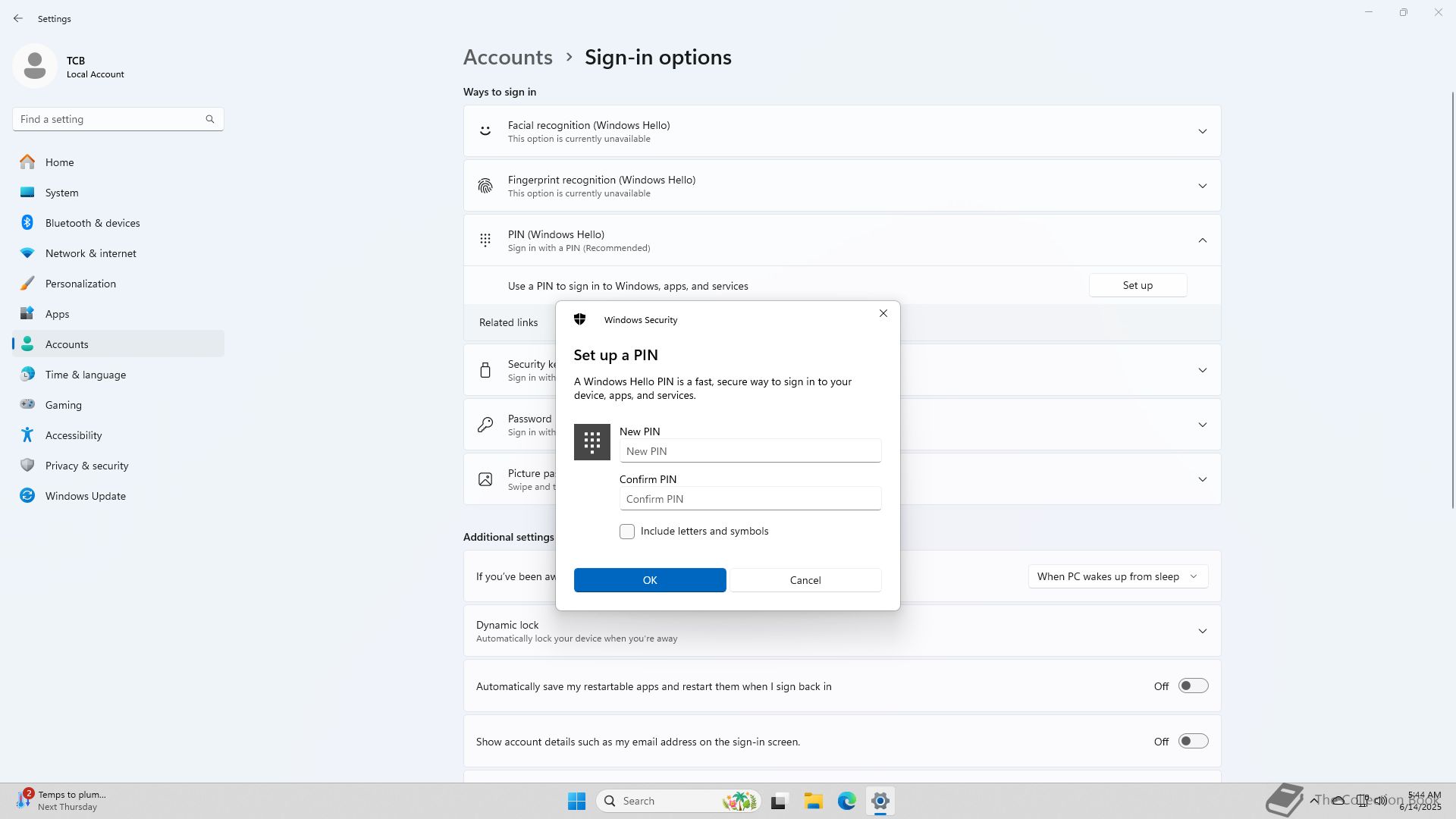Click the back arrow in Settings header
Image resolution: width=1456 pixels, height=819 pixels.
[18, 18]
